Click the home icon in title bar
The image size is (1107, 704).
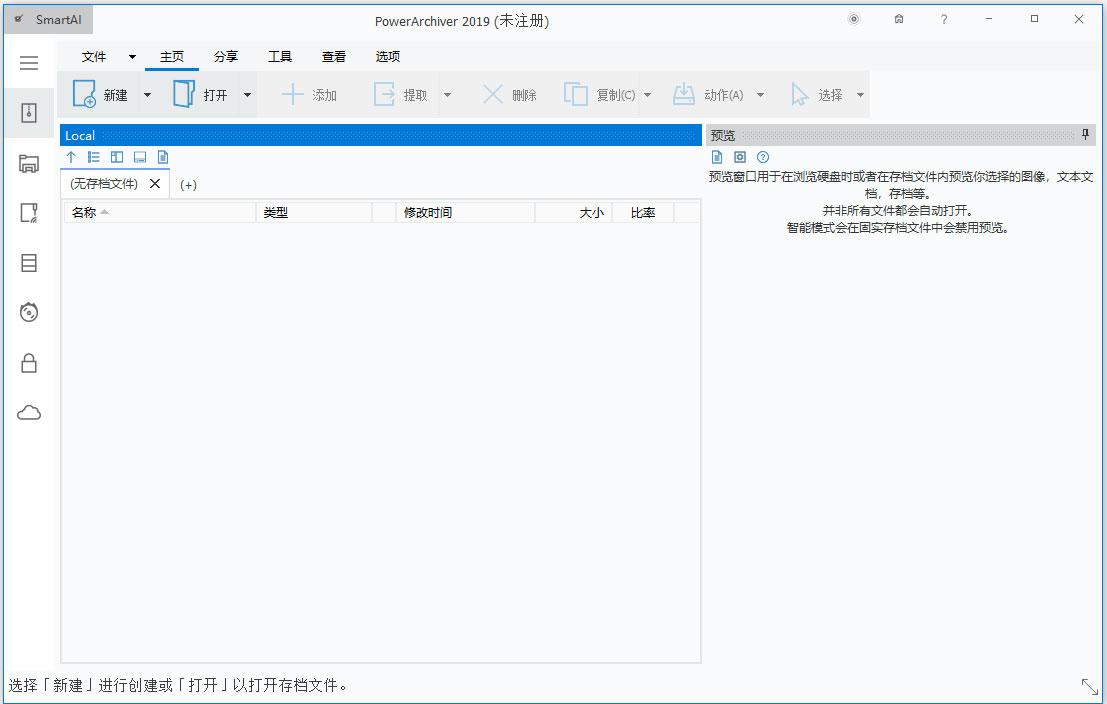(899, 19)
